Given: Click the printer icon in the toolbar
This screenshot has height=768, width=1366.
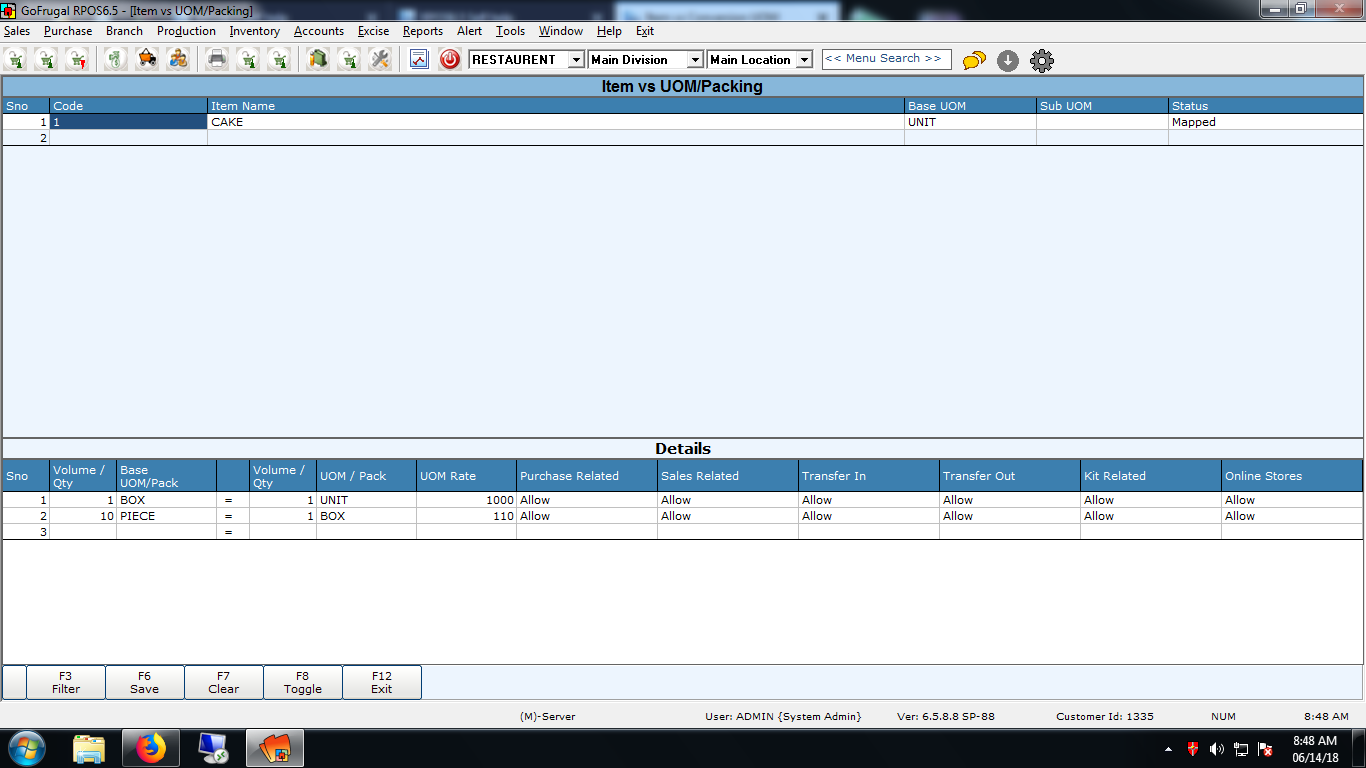Looking at the screenshot, I should 217,60.
